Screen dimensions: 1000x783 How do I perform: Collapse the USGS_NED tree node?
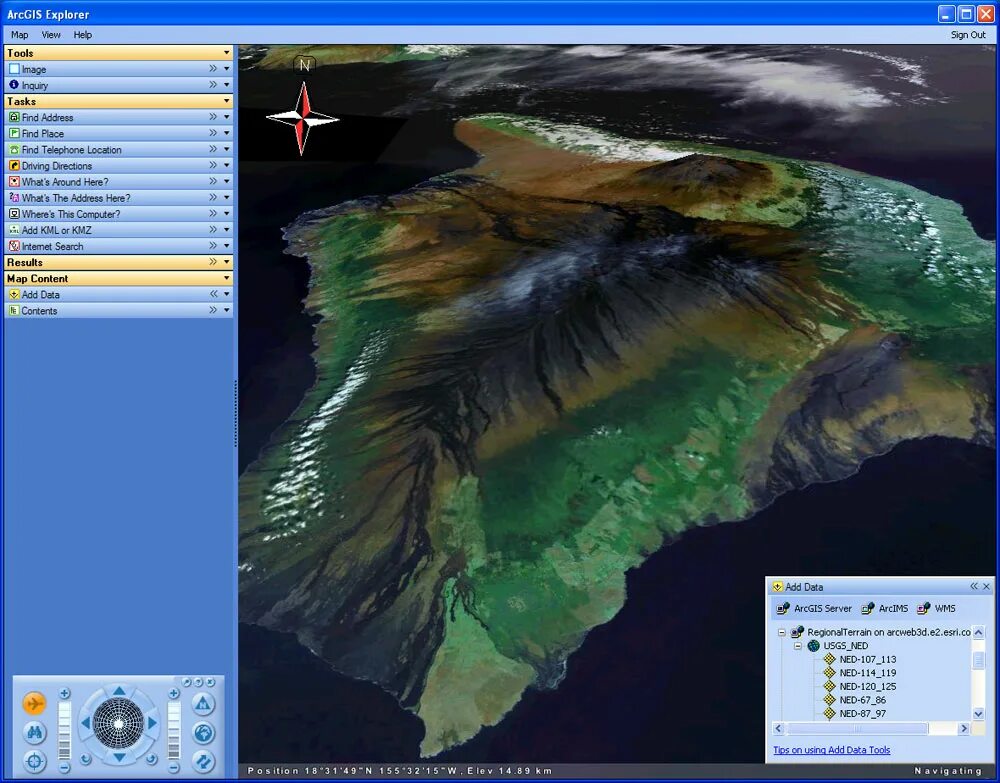pos(797,646)
